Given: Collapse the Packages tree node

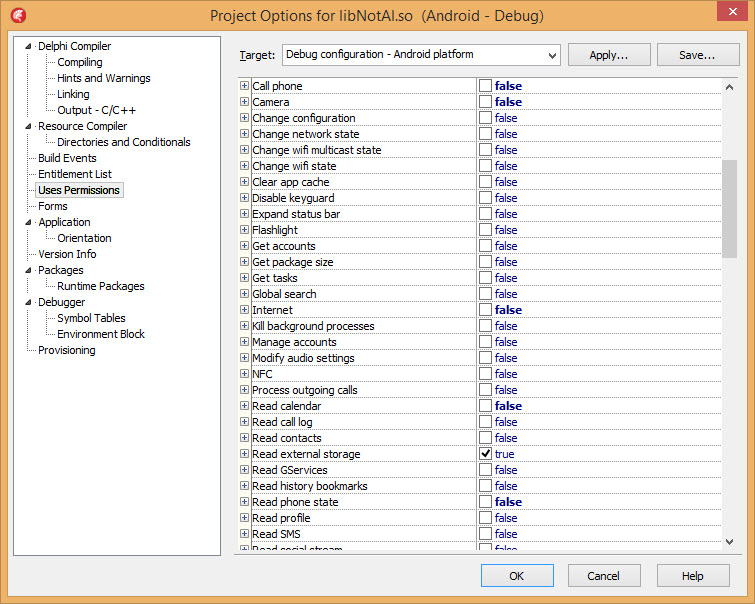Looking at the screenshot, I should [28, 270].
